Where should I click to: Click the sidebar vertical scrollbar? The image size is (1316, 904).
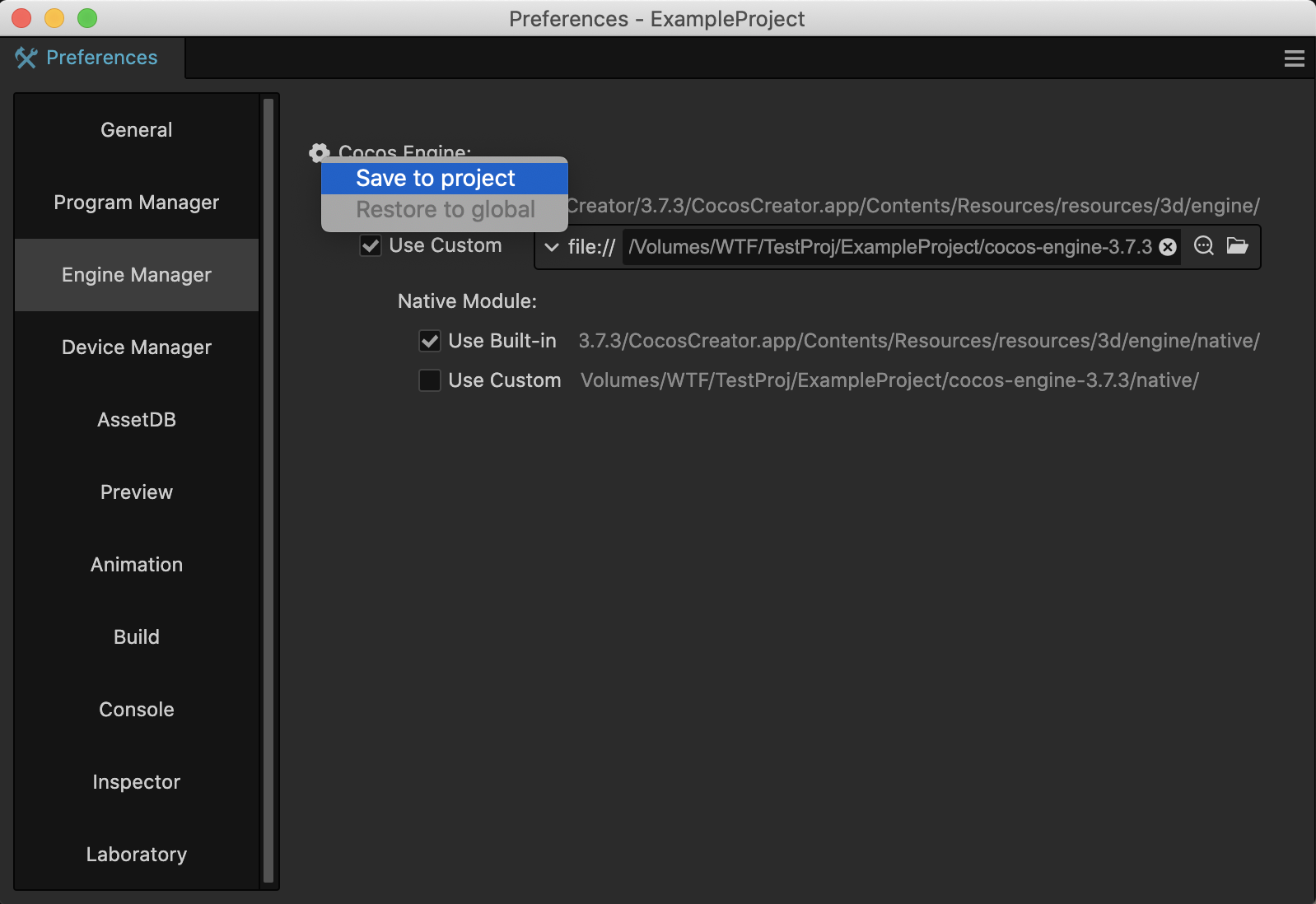tap(268, 491)
